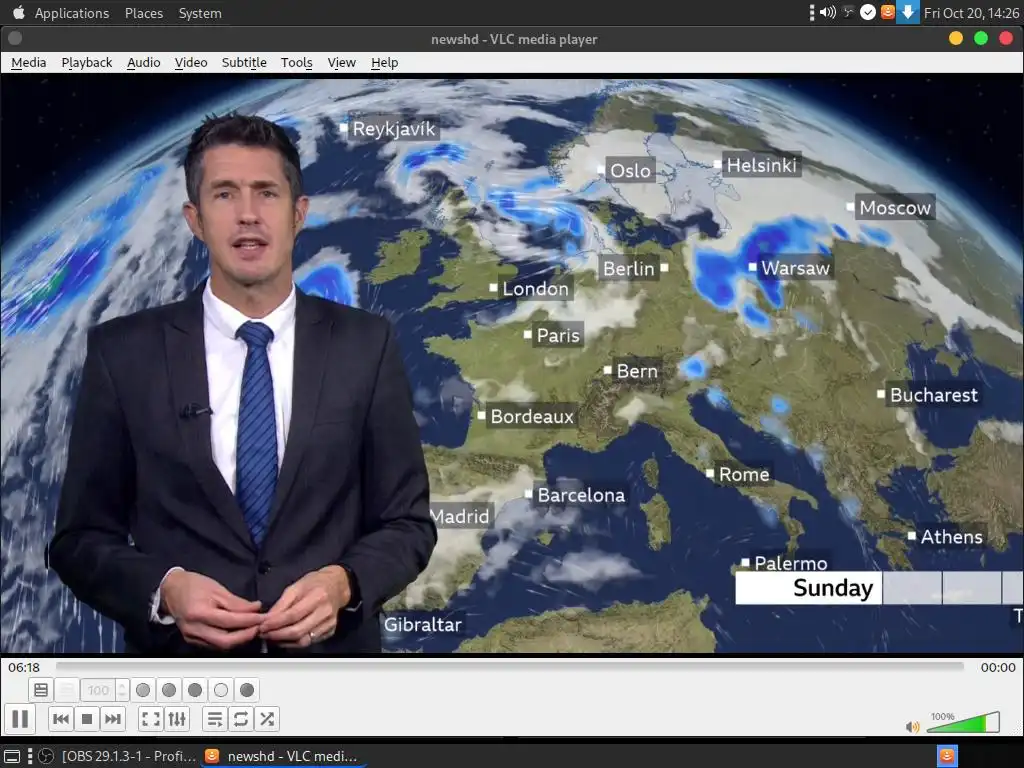Click the teletext page number field

[98, 690]
